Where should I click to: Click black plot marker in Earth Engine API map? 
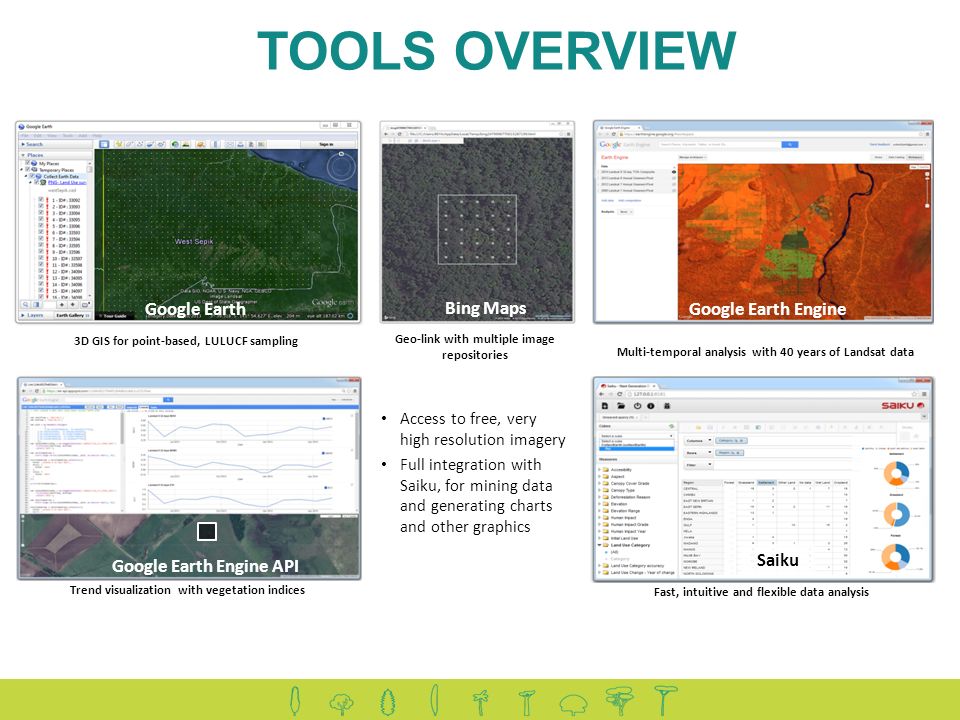[207, 531]
